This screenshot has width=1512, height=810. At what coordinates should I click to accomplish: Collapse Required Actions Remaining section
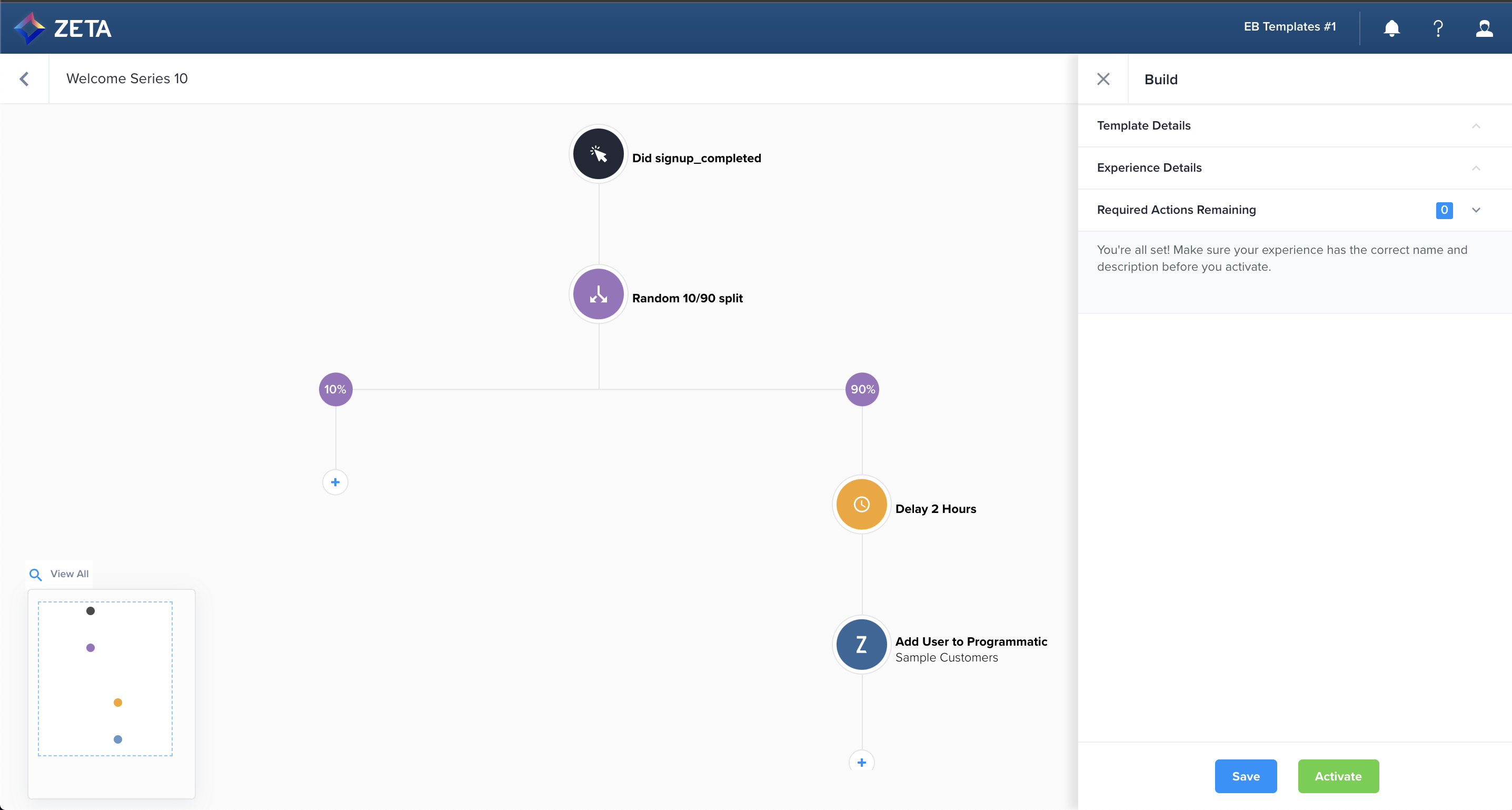(x=1476, y=210)
